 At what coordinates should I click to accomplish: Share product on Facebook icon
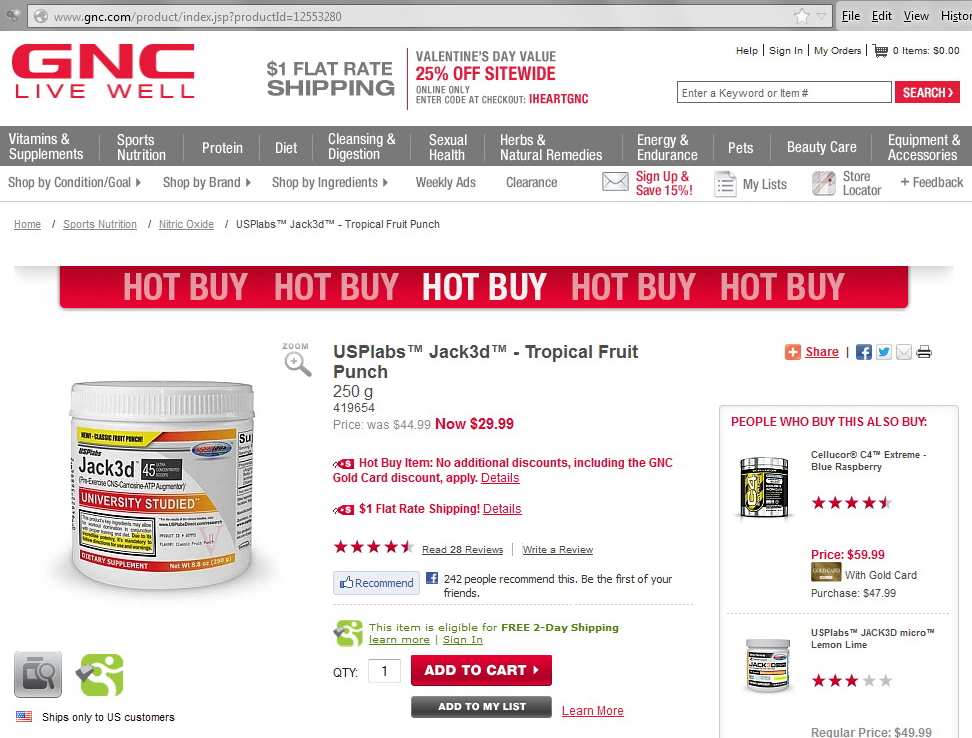pos(864,353)
